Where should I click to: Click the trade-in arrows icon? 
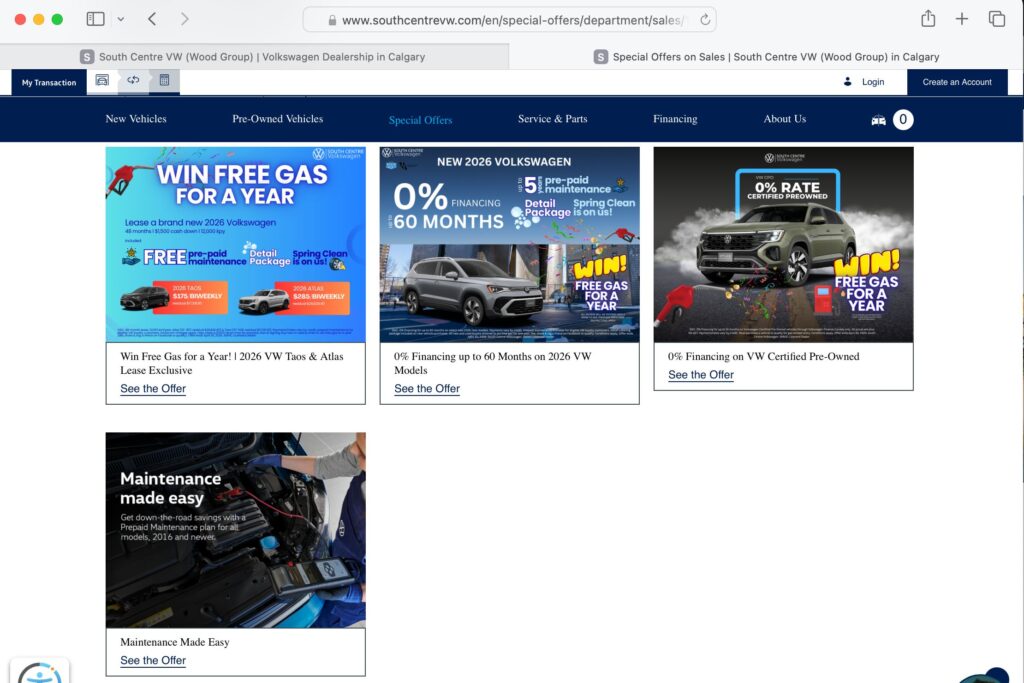tap(133, 80)
